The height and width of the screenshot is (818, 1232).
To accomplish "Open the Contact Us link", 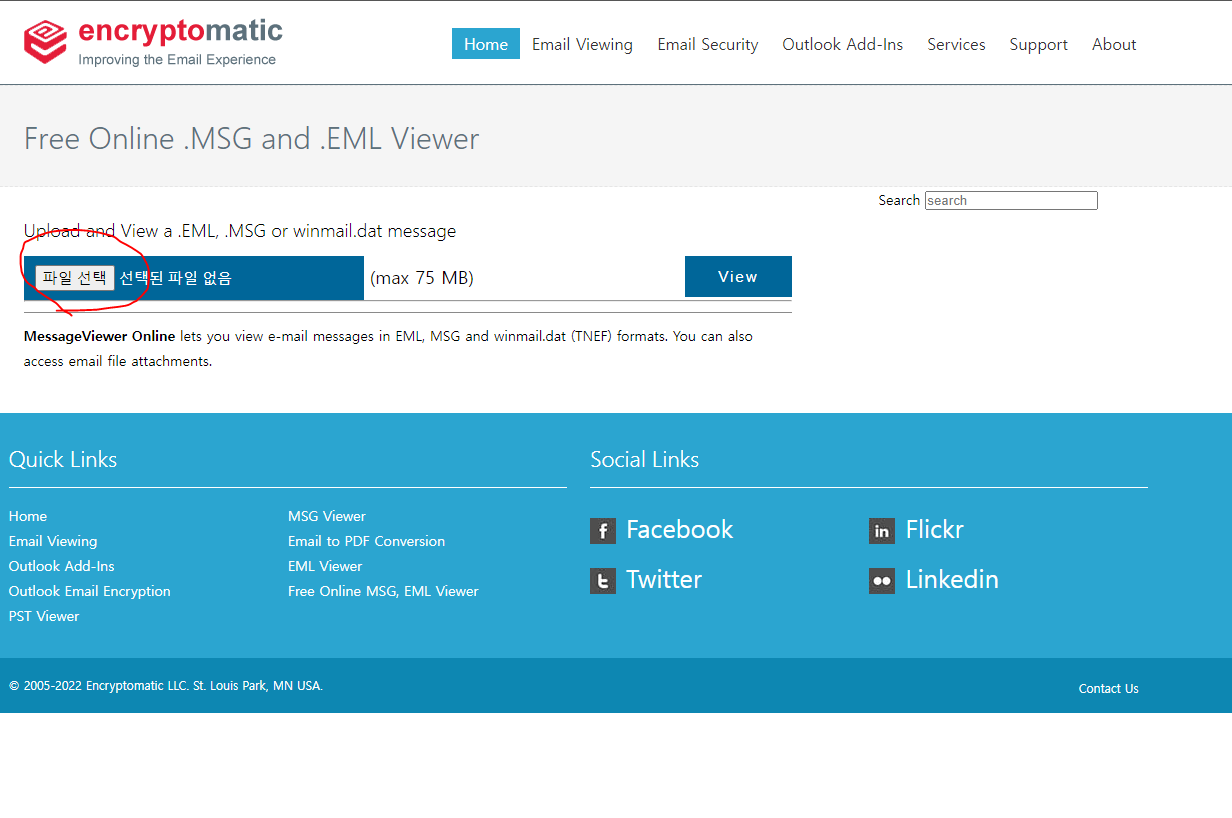I will pos(1109,689).
